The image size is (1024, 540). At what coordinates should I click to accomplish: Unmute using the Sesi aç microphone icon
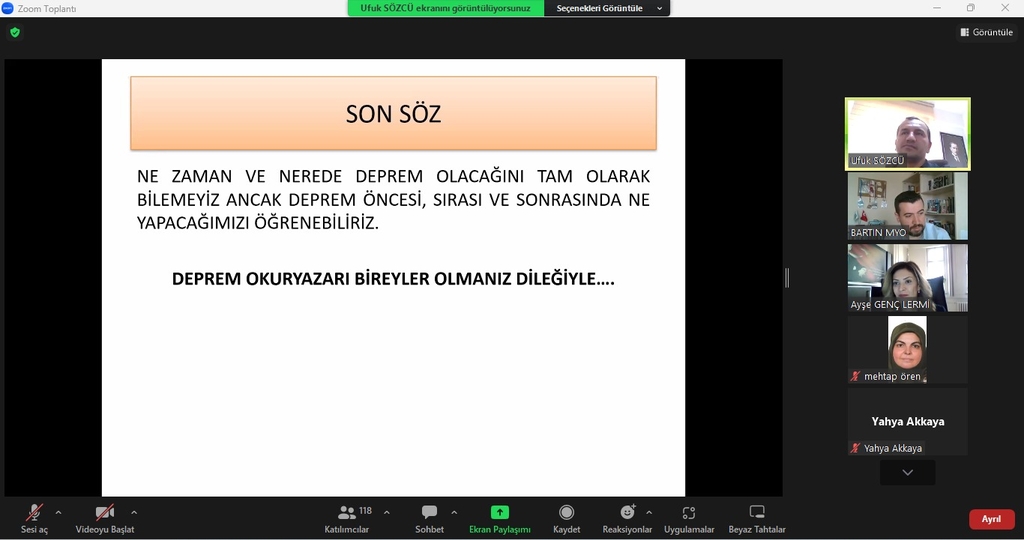(x=34, y=513)
